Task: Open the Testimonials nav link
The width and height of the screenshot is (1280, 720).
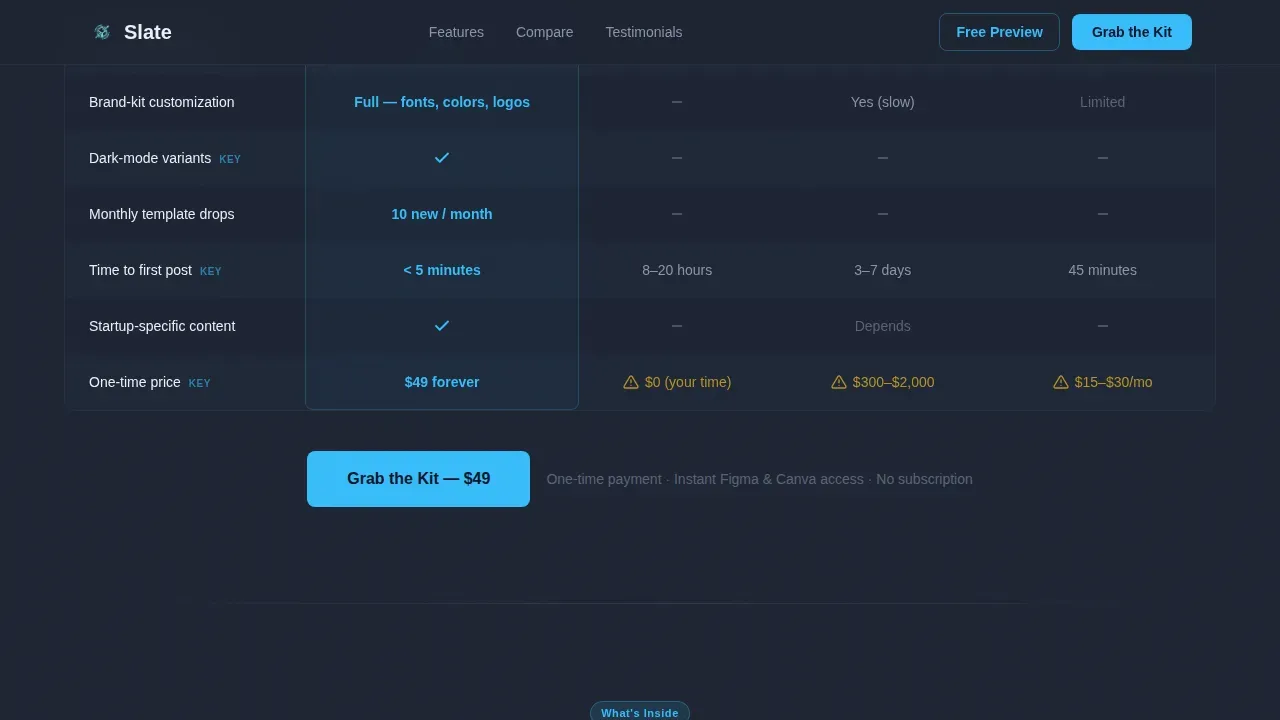Action: click(644, 32)
